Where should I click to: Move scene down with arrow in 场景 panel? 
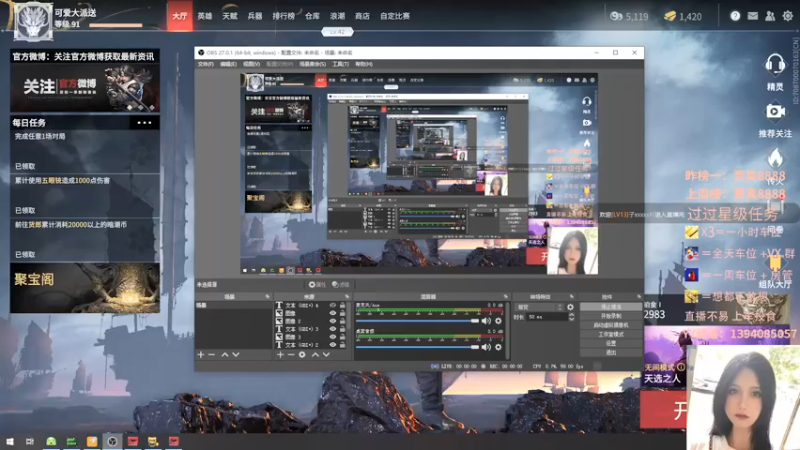(236, 355)
